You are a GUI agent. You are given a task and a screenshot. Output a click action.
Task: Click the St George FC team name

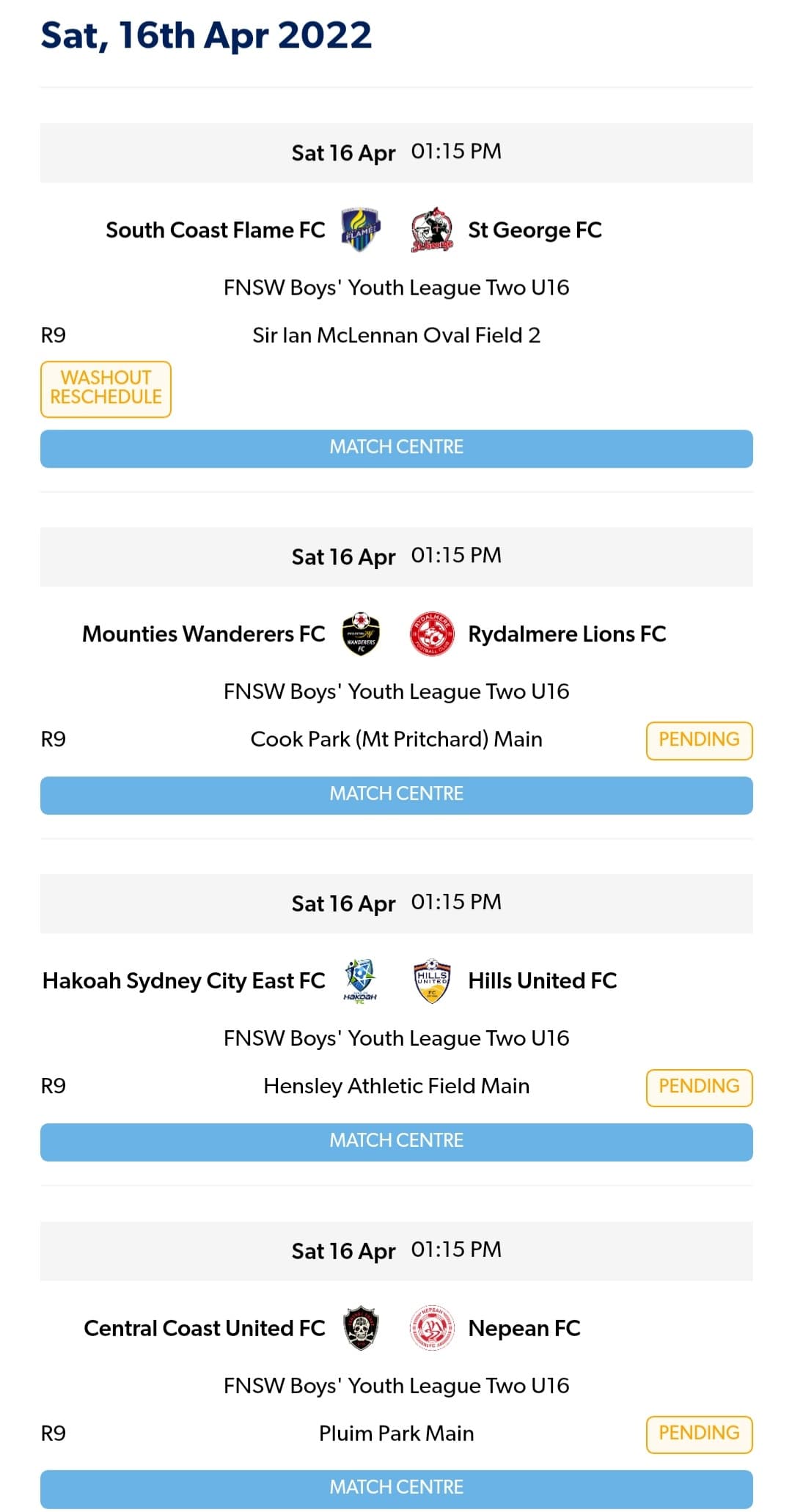click(535, 230)
